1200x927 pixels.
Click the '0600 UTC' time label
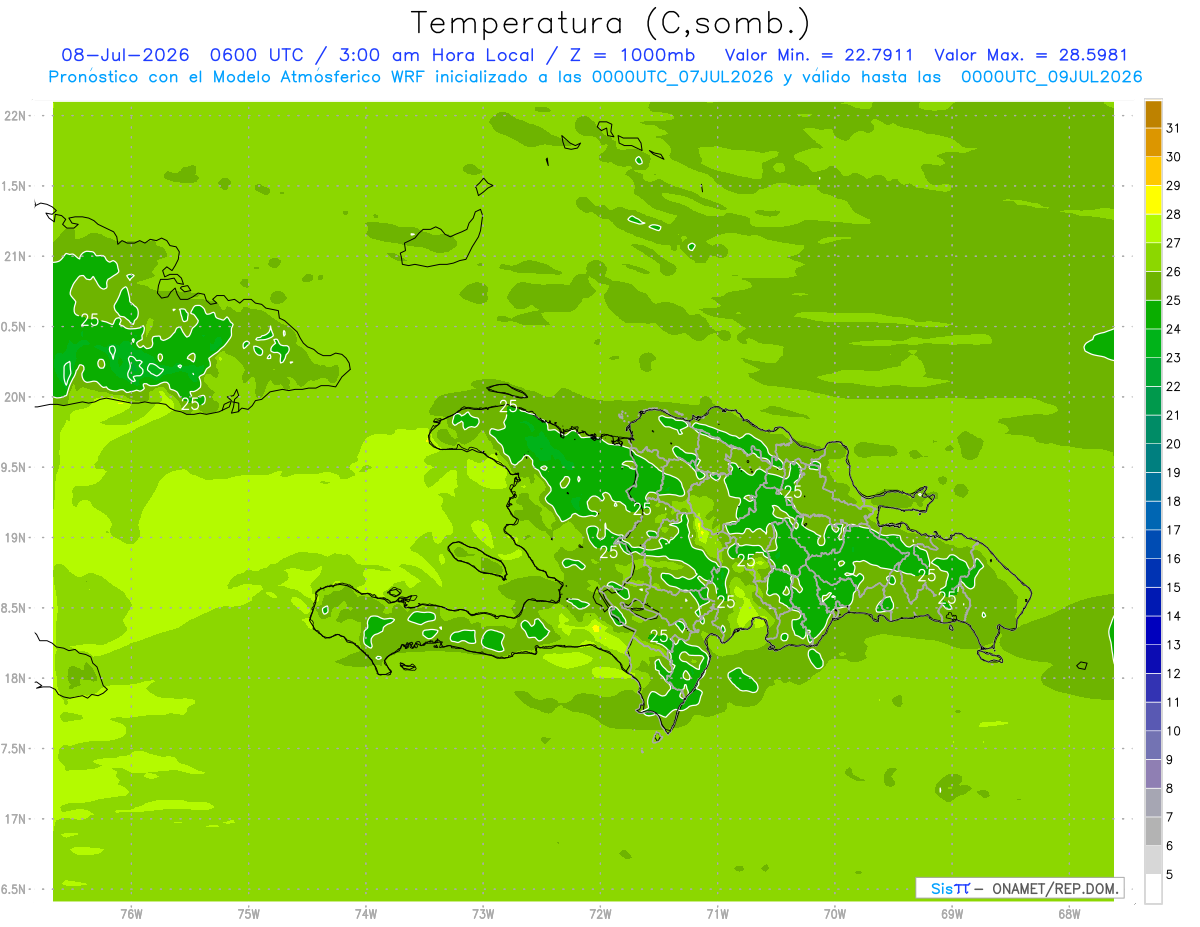click(x=257, y=55)
